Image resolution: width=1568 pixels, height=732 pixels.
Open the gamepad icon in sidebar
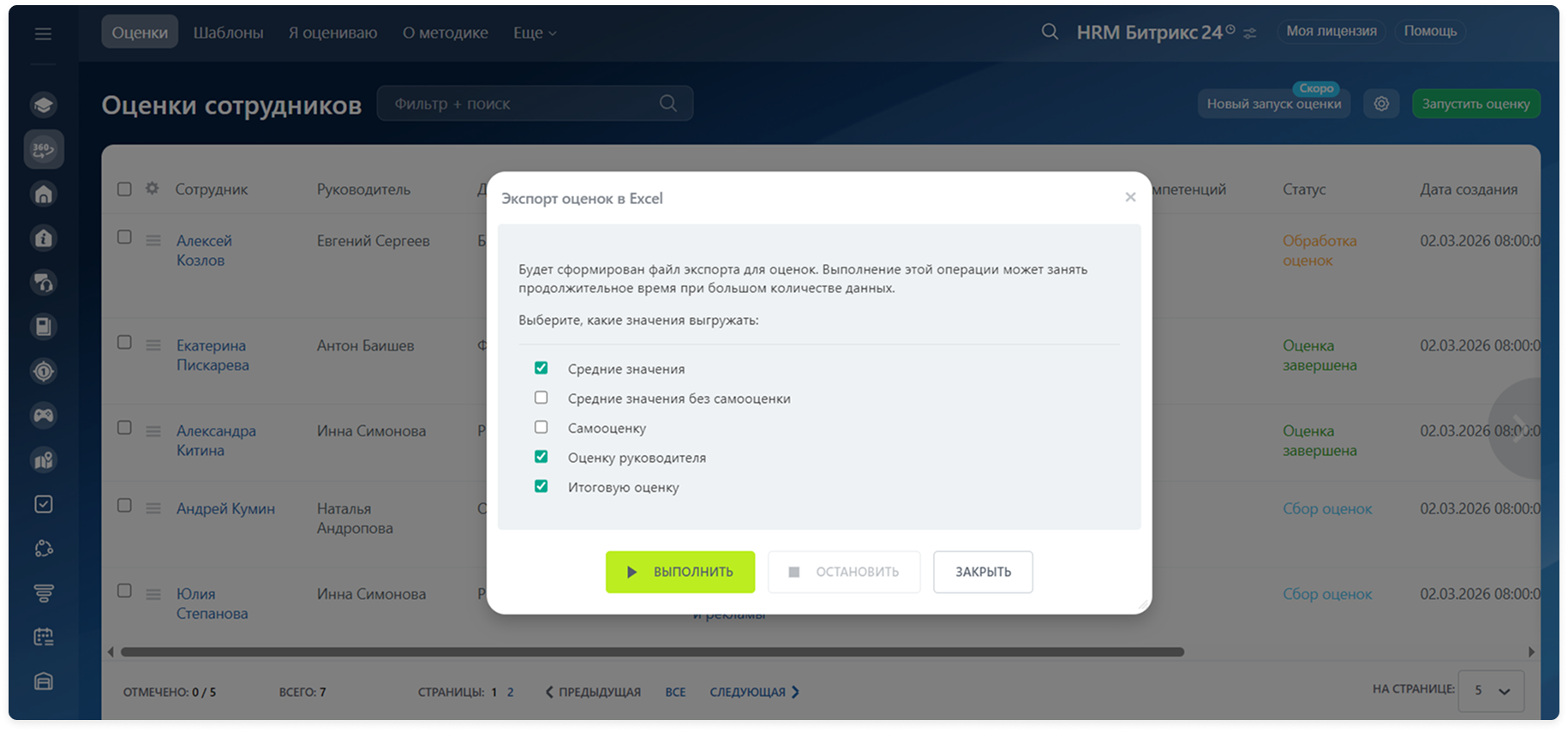44,416
